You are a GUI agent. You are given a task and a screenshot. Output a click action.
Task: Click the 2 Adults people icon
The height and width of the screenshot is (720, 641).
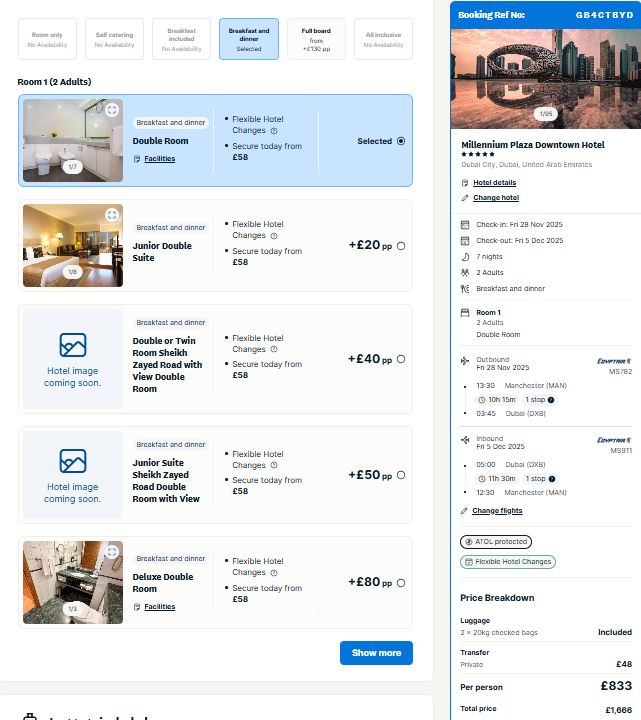pyautogui.click(x=465, y=273)
